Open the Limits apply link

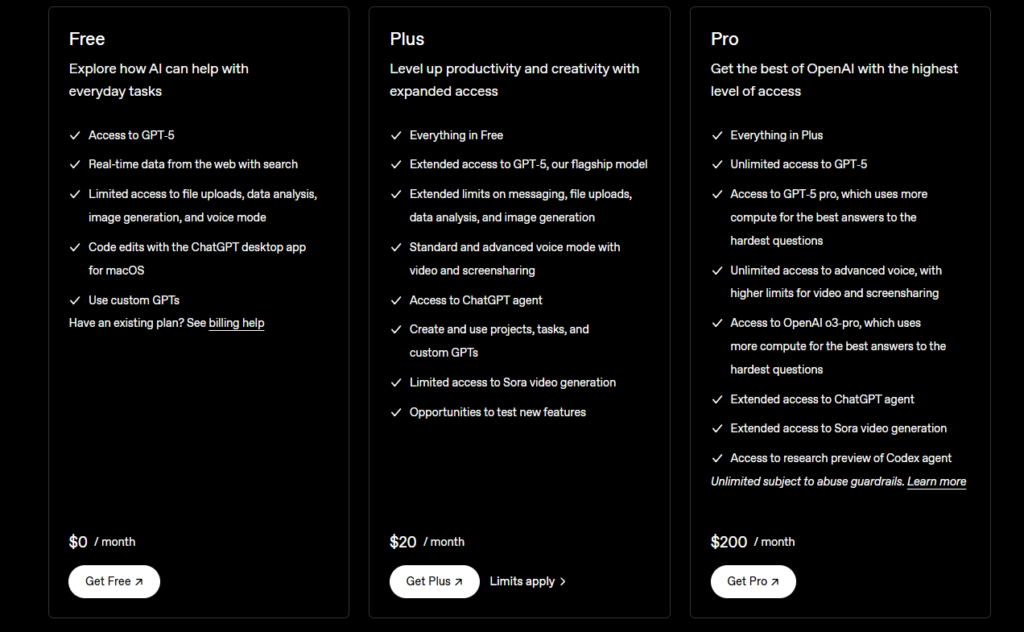tap(522, 581)
